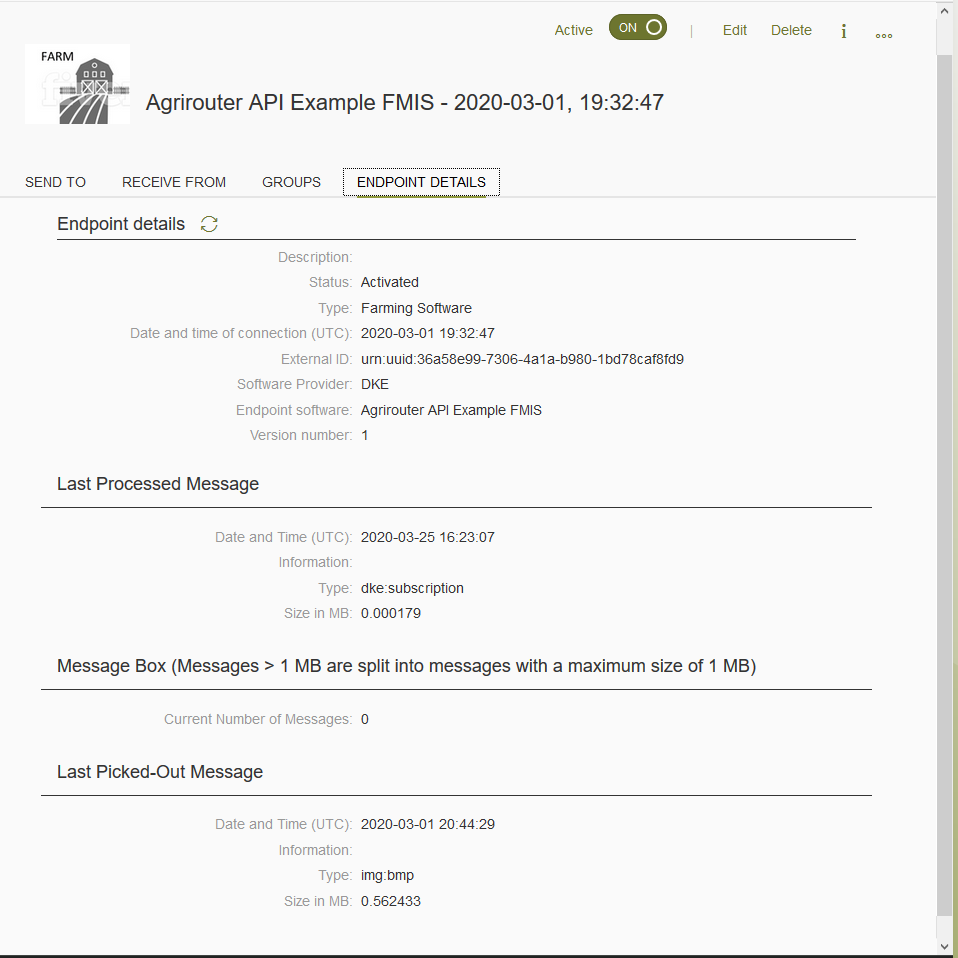The image size is (958, 958).
Task: Switch to the SEND TO tab
Action: pyautogui.click(x=55, y=182)
